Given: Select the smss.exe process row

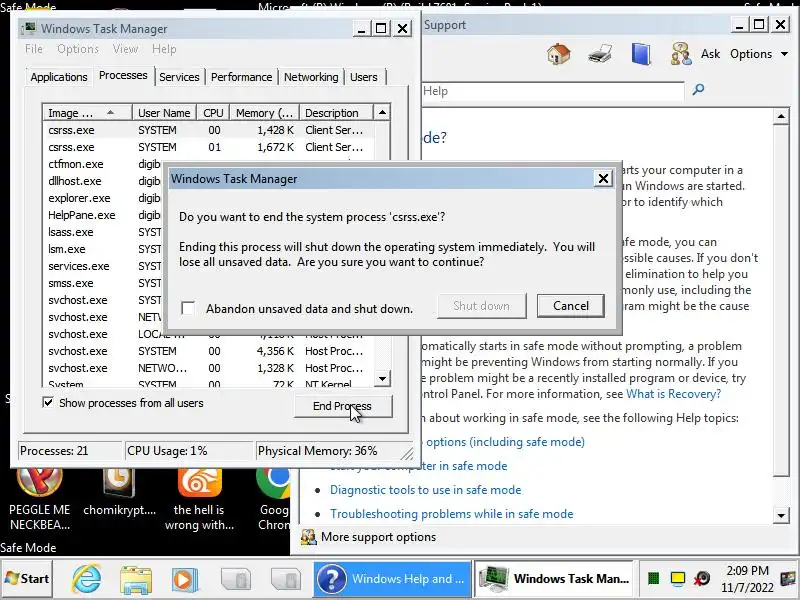Looking at the screenshot, I should [104, 283].
